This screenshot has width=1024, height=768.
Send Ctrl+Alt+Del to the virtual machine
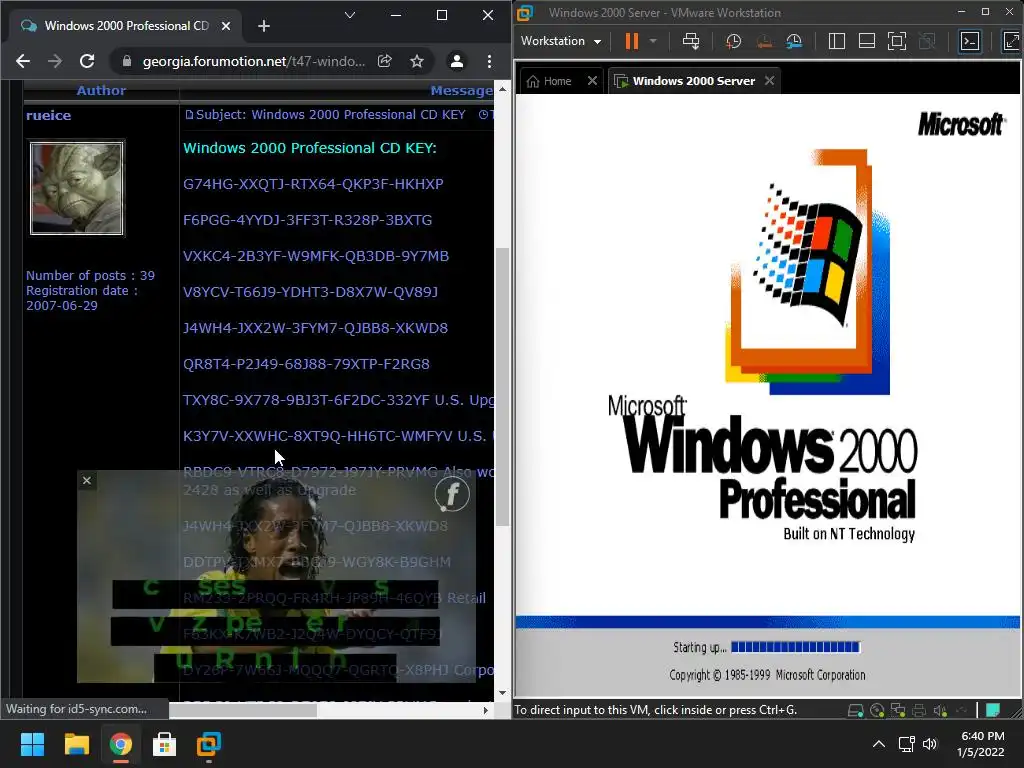click(x=691, y=41)
